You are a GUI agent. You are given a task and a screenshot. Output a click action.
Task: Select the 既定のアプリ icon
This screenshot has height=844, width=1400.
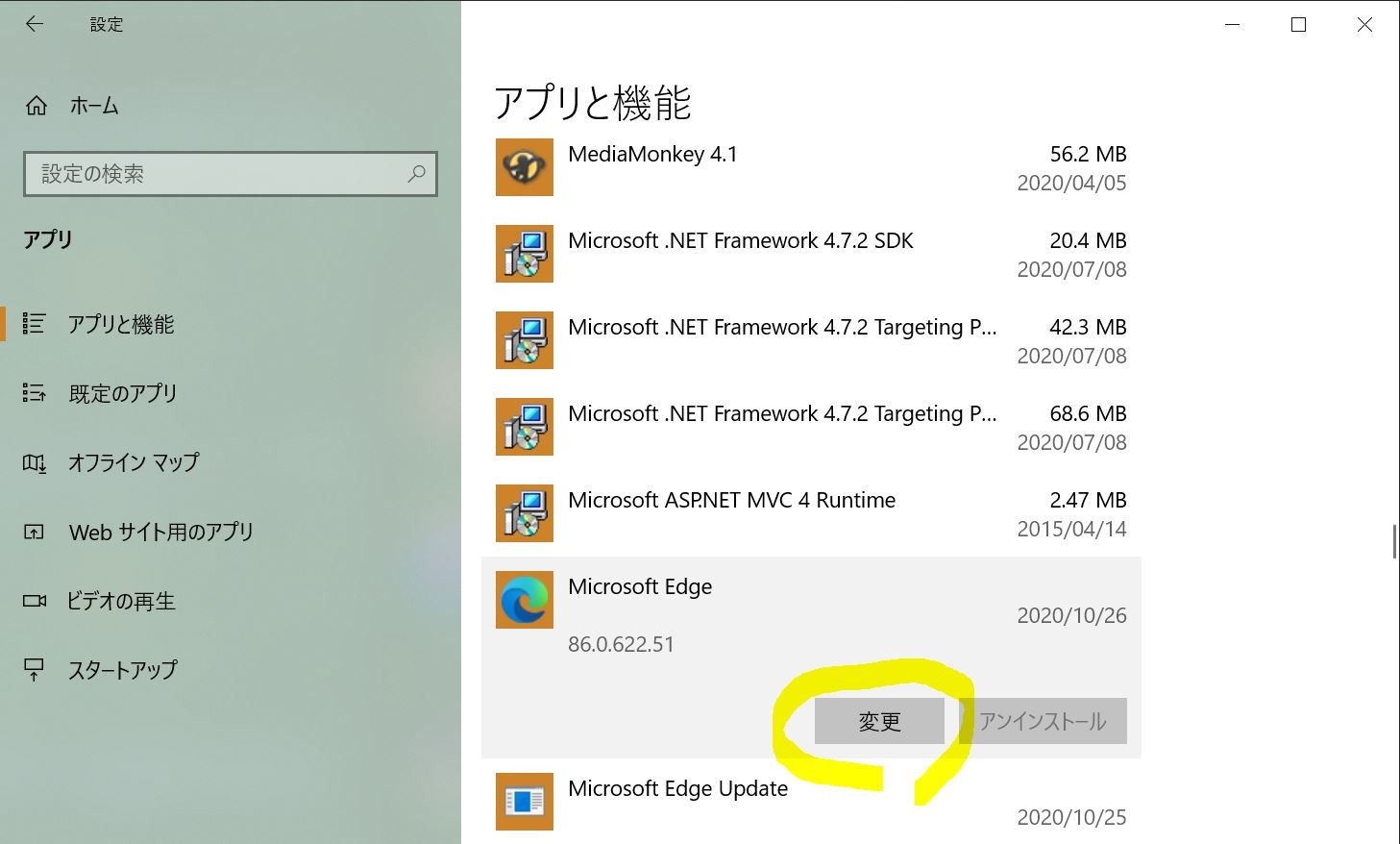pos(34,393)
